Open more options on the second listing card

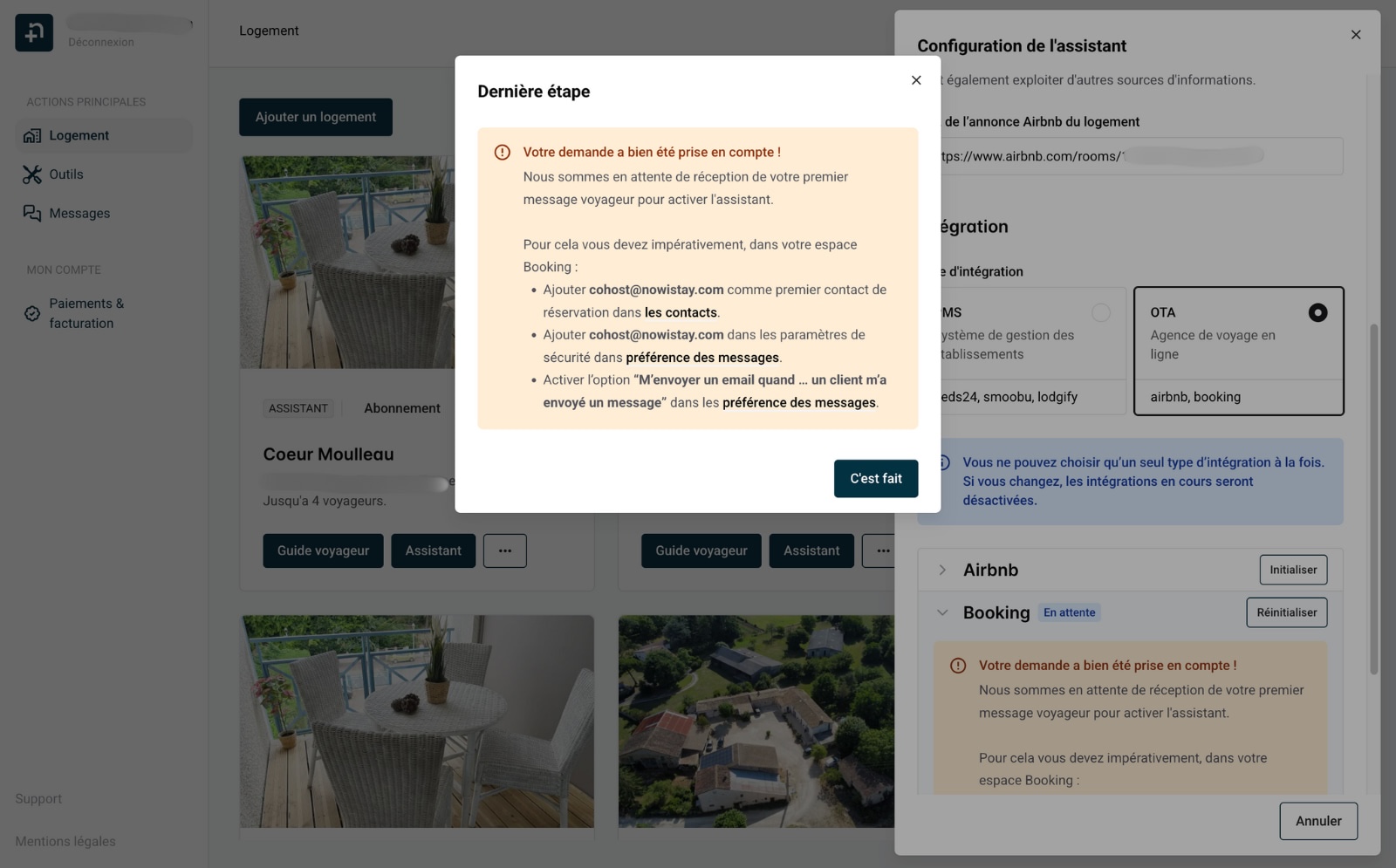point(879,550)
